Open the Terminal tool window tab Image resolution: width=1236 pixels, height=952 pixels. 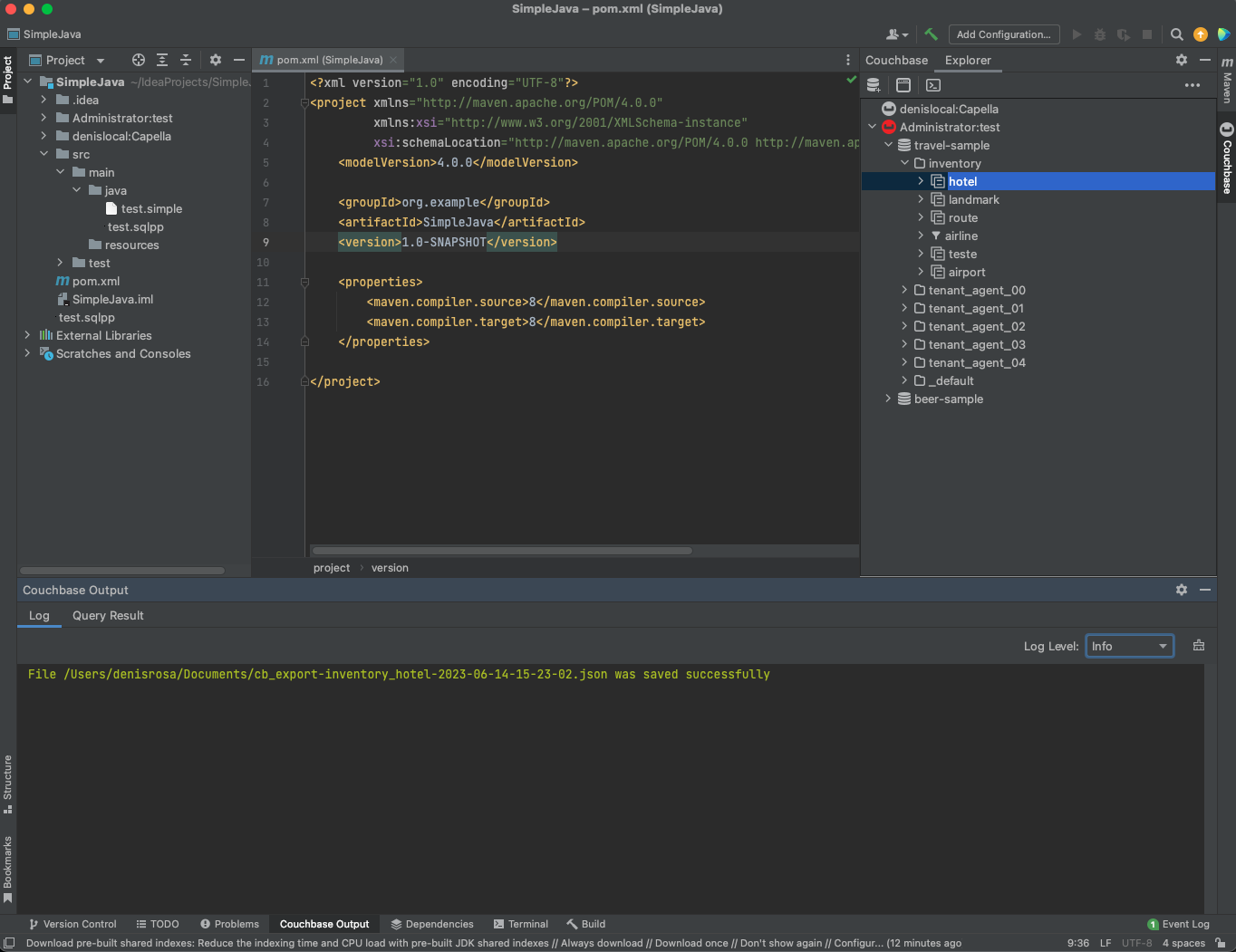pyautogui.click(x=520, y=924)
